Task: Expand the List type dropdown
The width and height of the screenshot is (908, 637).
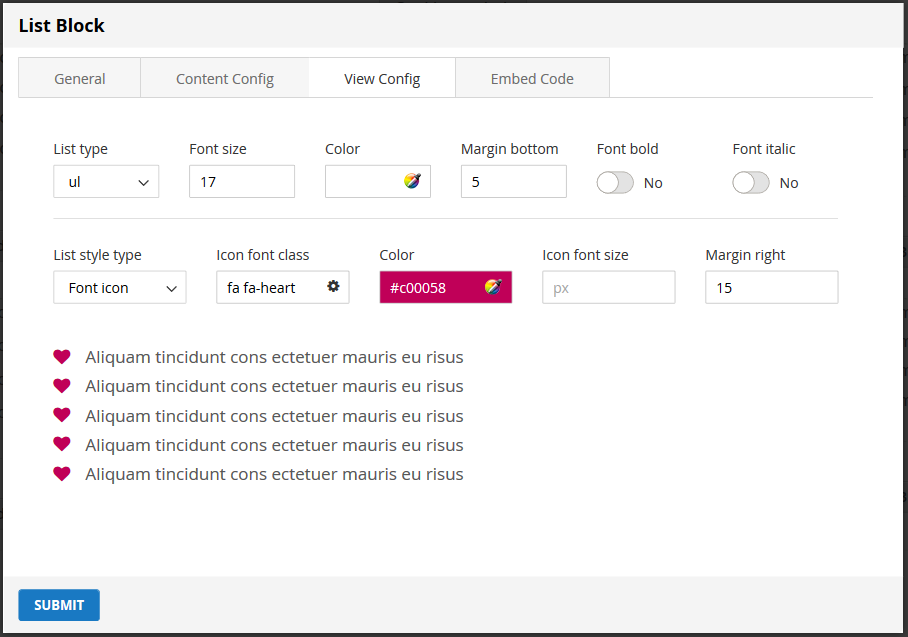Action: [106, 182]
